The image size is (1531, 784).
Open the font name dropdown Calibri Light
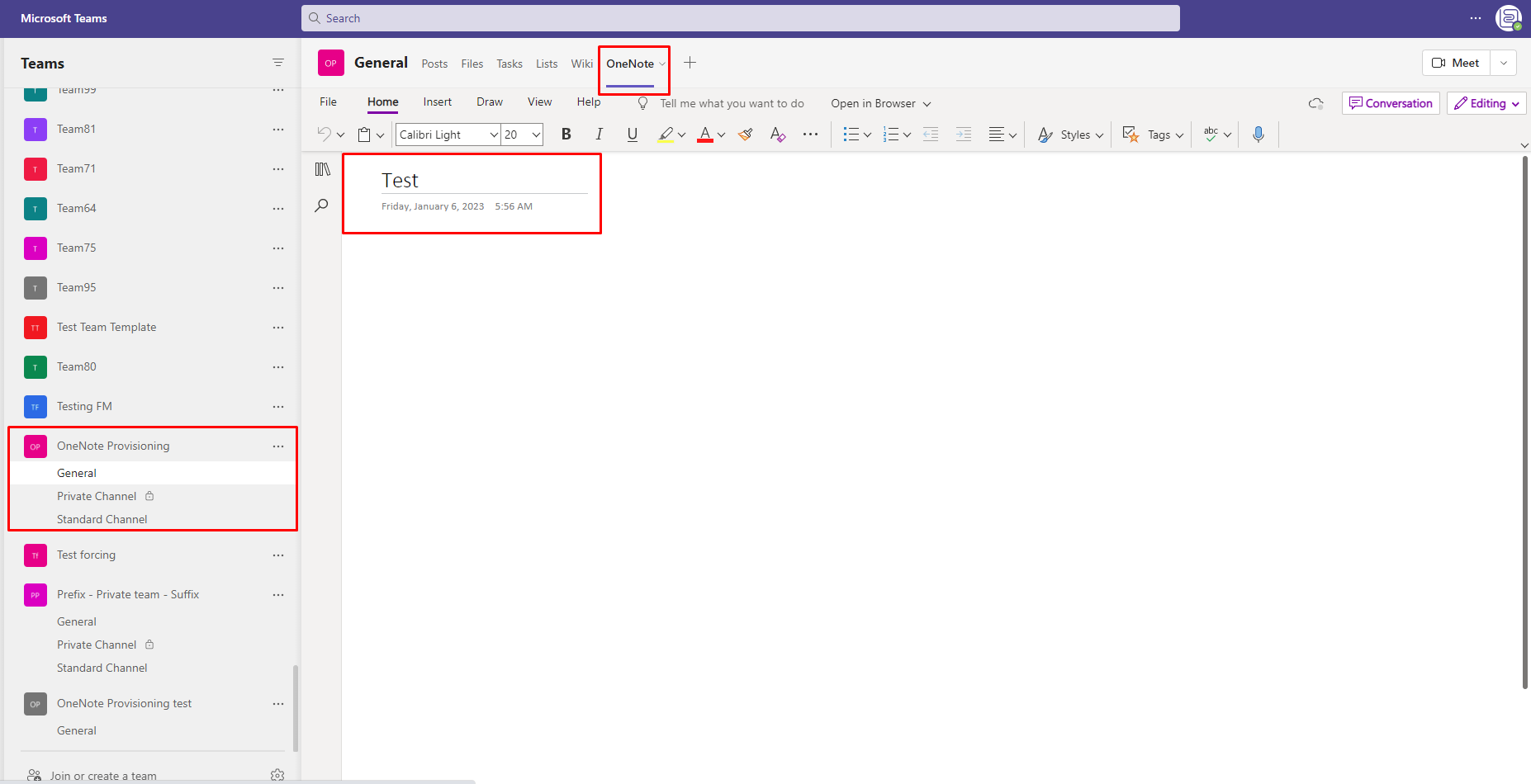click(x=448, y=135)
